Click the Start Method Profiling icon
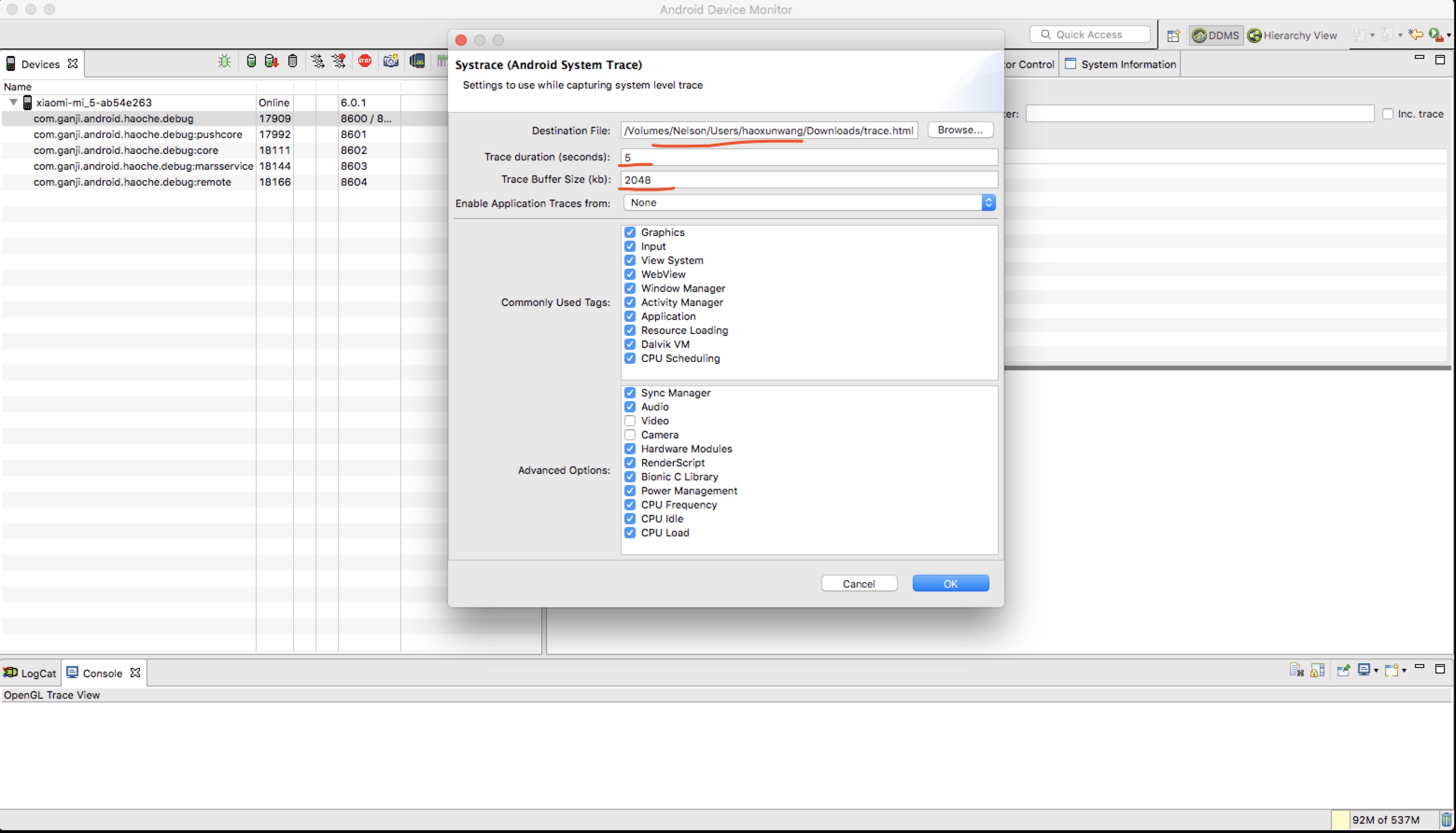Viewport: 1456px width, 833px height. [339, 61]
